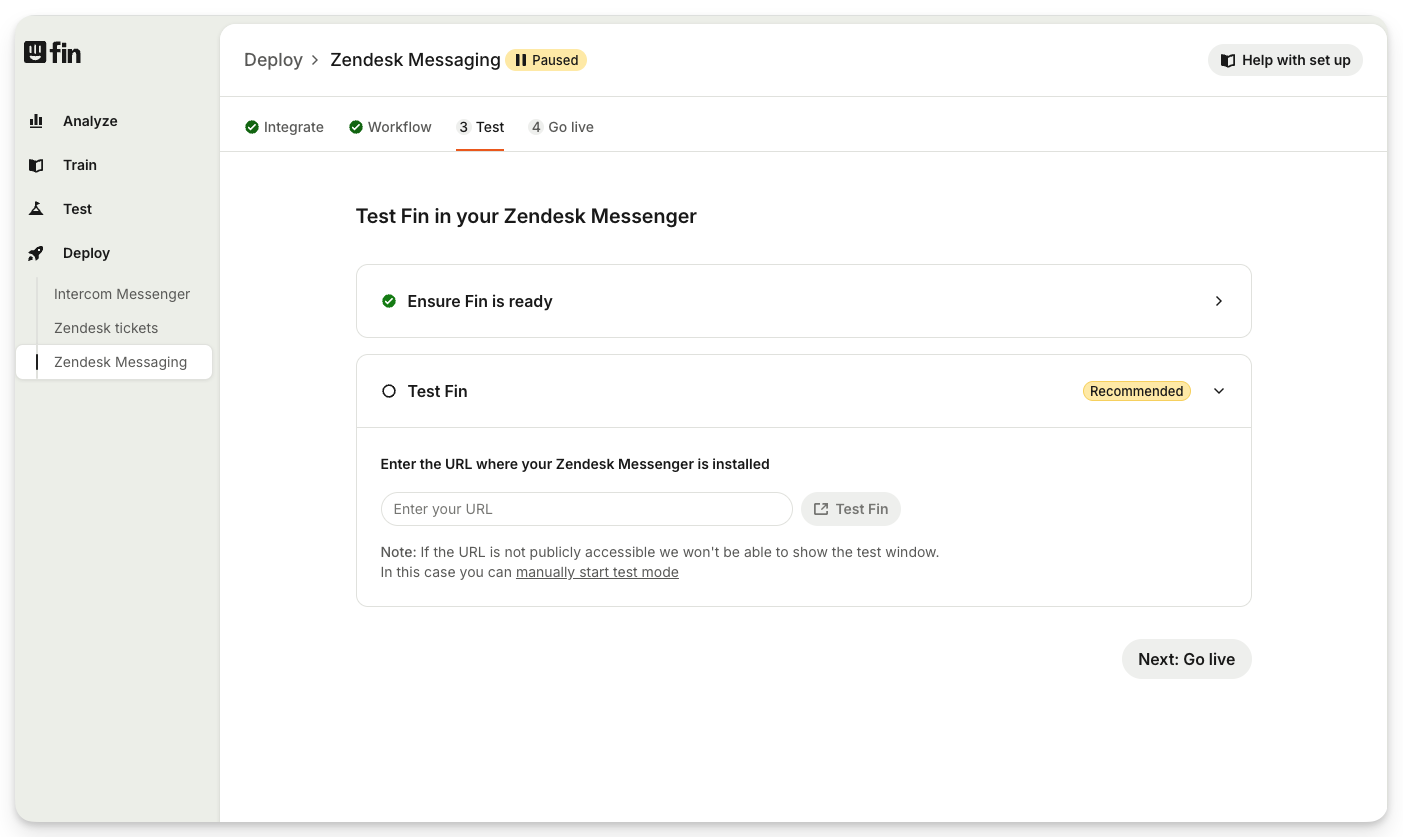Expand the Ensure Fin is ready section
The height and width of the screenshot is (837, 1403).
tap(1218, 301)
